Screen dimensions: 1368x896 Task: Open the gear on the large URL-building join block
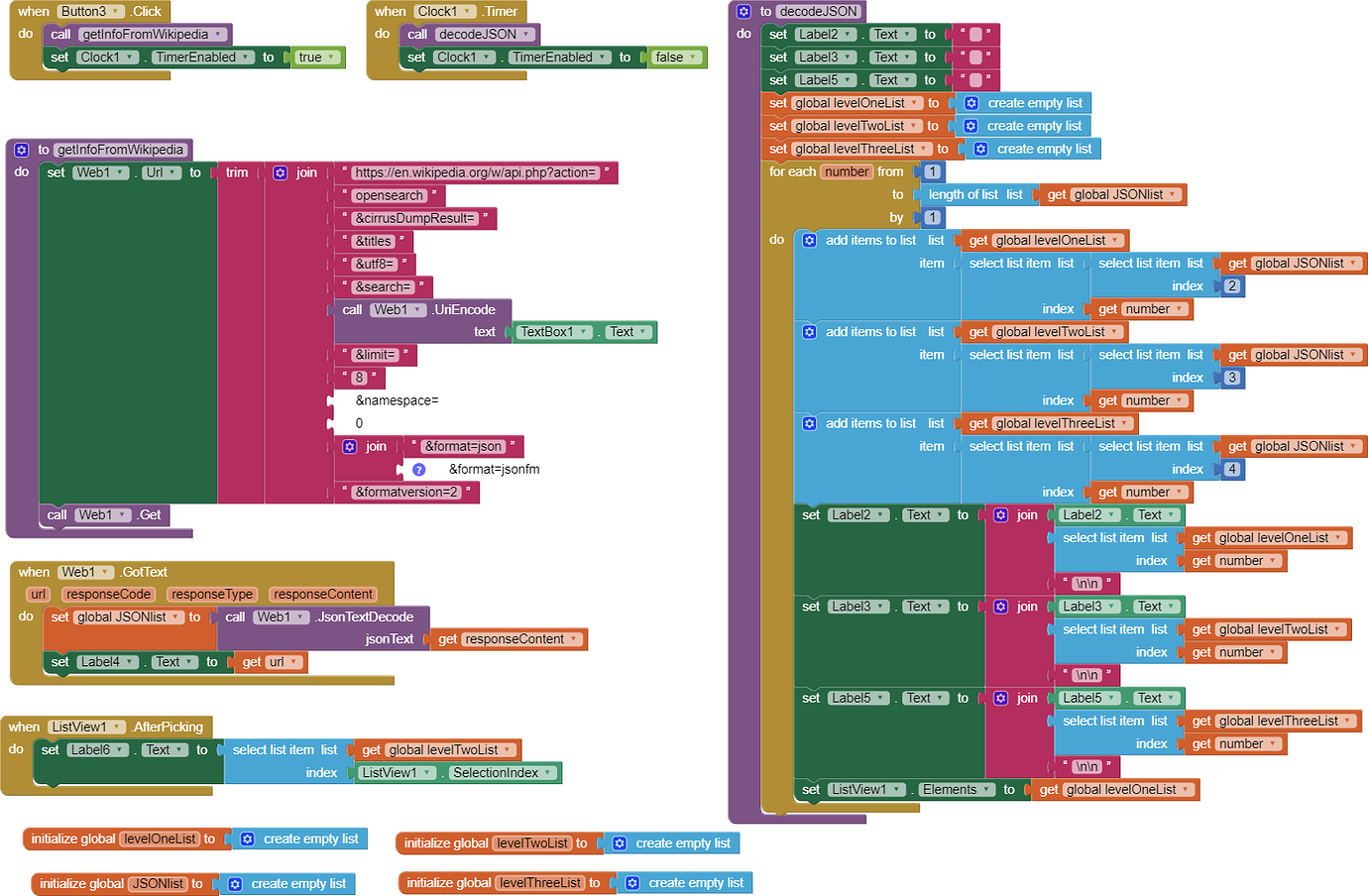pos(281,172)
